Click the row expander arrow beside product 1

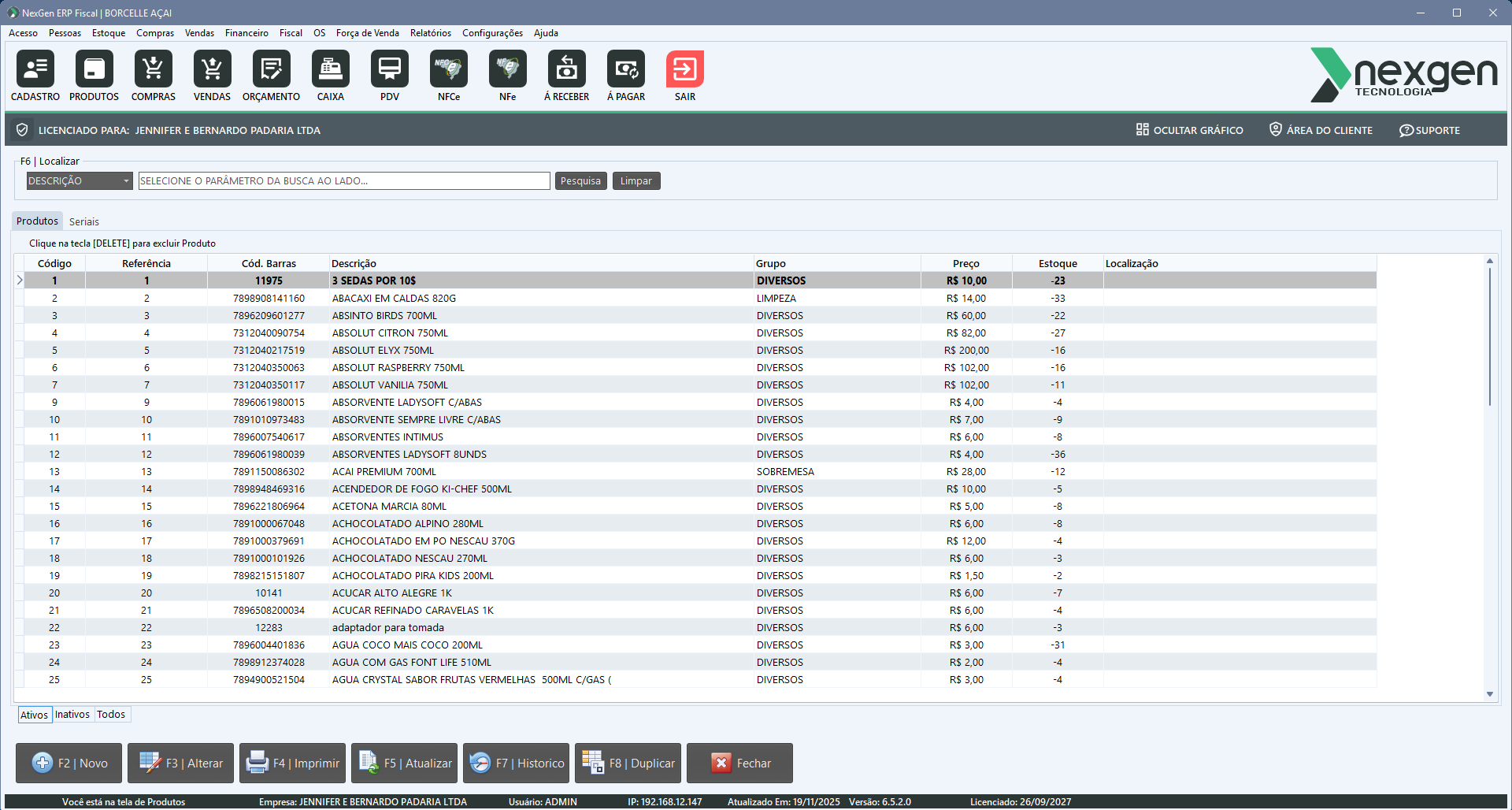[x=20, y=281]
